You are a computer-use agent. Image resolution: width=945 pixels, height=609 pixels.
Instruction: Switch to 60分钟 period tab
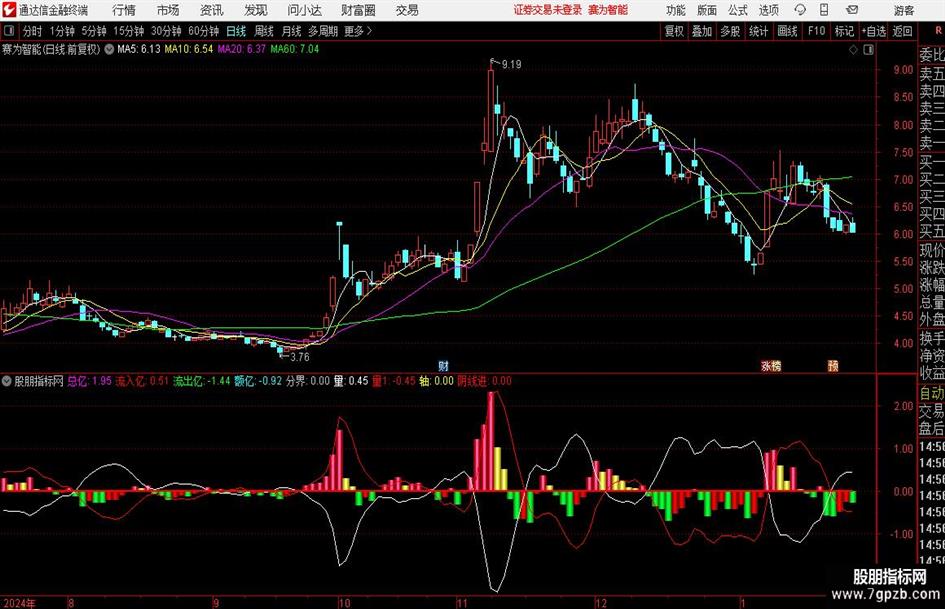203,31
